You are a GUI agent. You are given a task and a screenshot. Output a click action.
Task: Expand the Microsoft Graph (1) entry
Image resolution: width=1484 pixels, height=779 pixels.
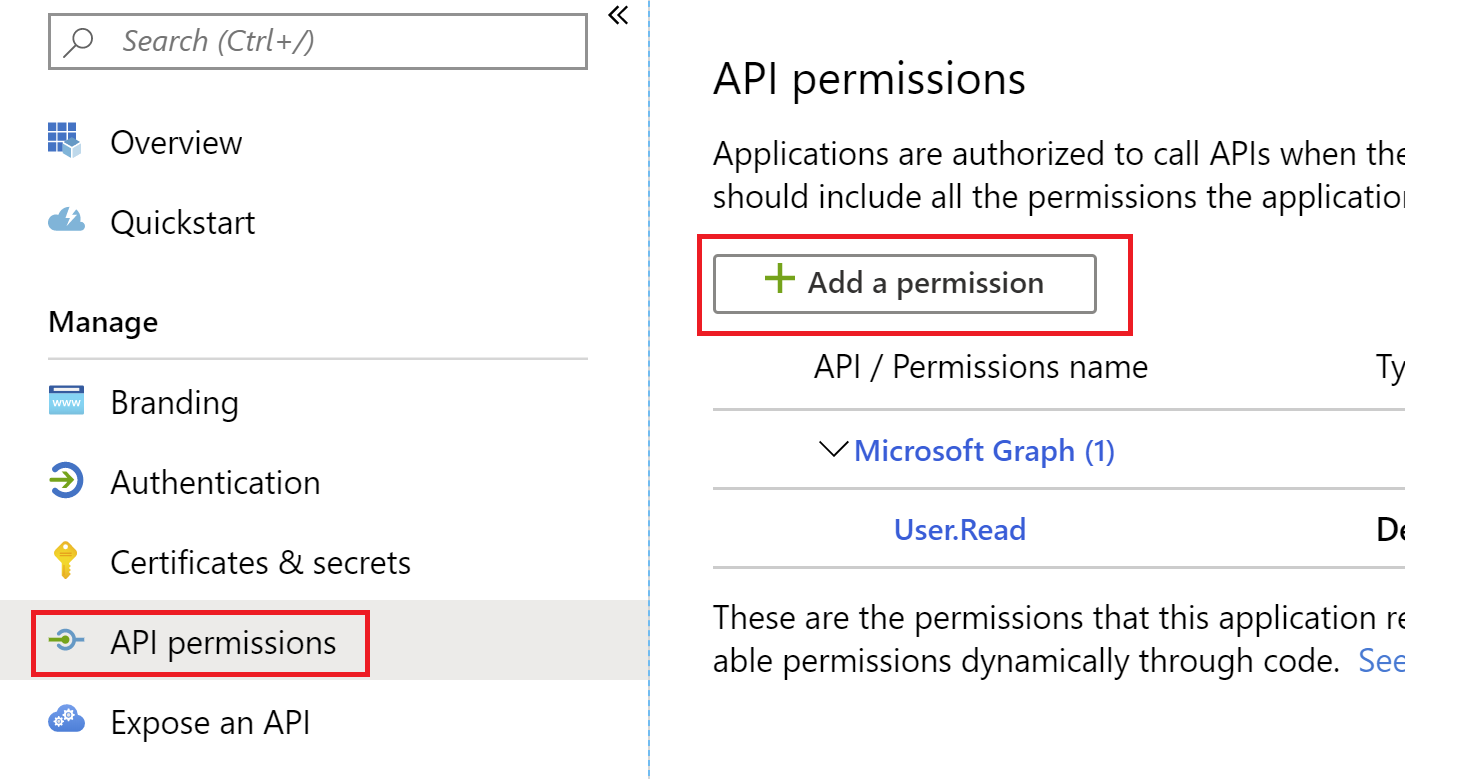pos(983,450)
